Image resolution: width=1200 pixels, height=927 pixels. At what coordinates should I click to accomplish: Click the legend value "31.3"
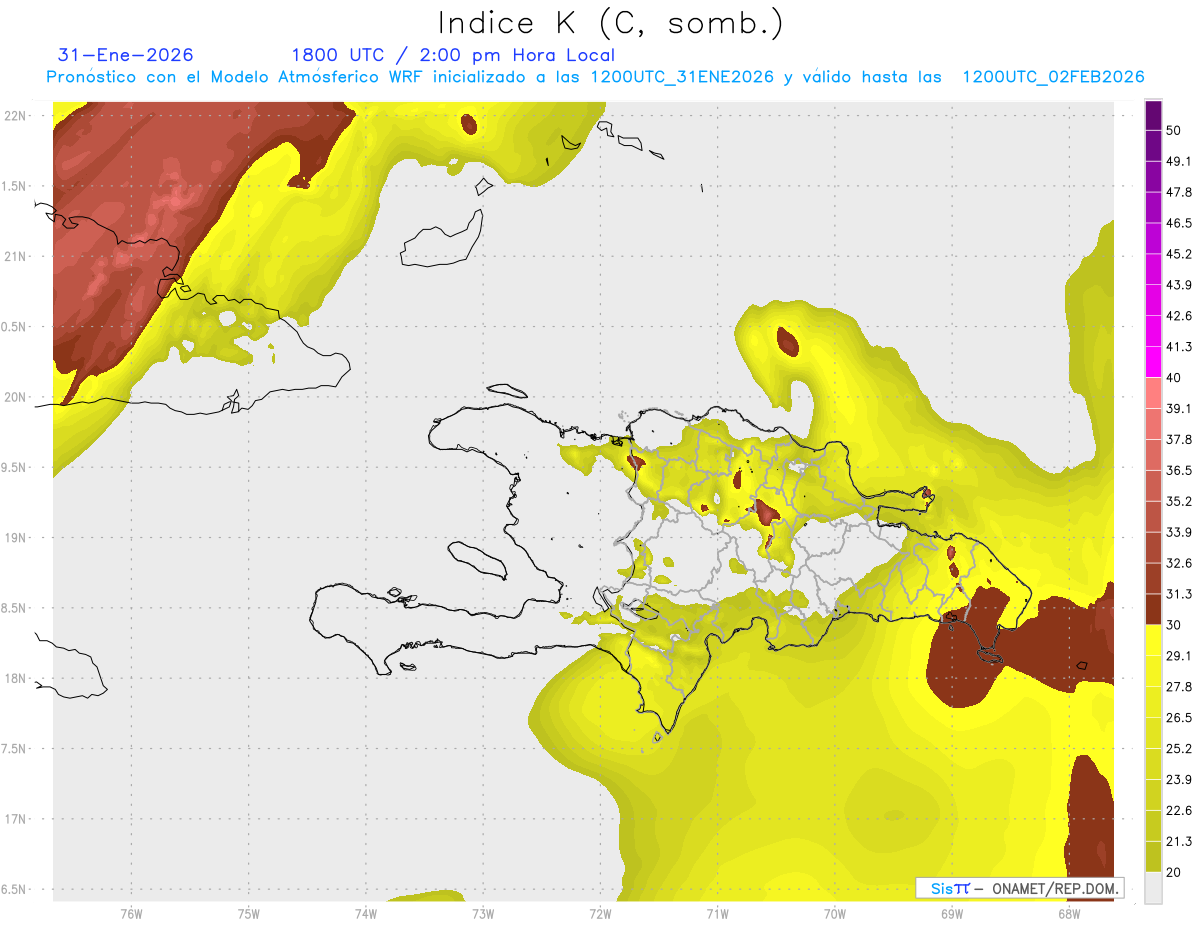click(x=1179, y=593)
